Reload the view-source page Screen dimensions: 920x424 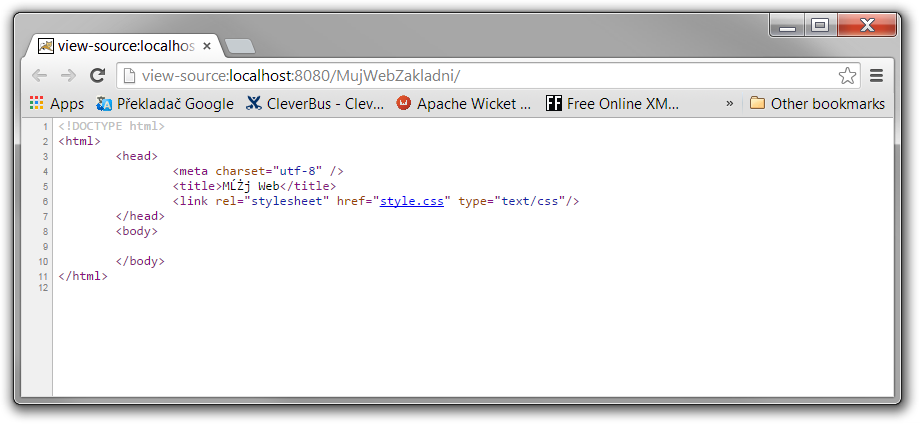97,75
